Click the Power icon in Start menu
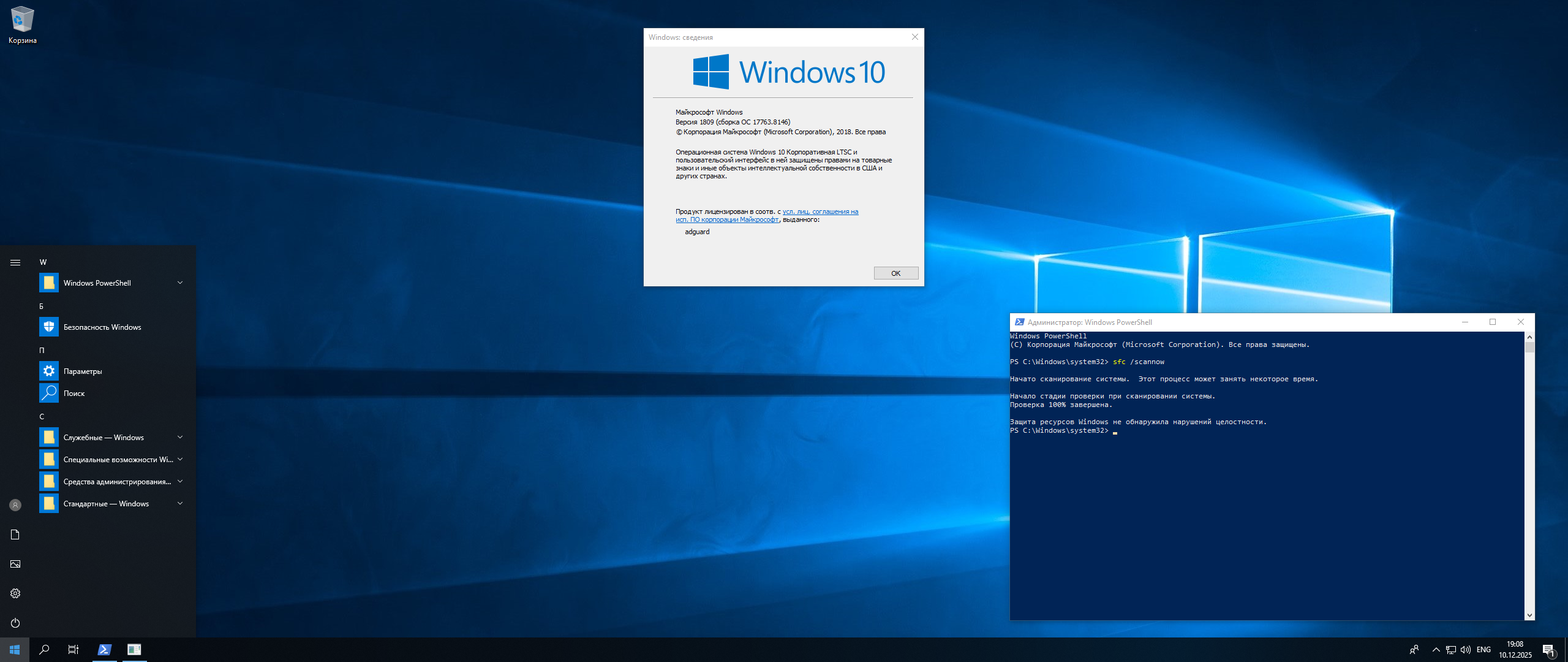The image size is (1568, 662). pos(15,623)
